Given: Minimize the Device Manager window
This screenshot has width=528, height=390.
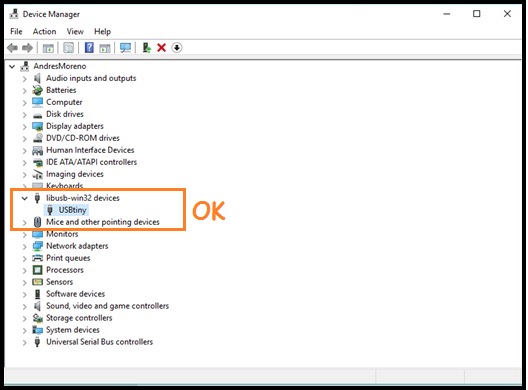Looking at the screenshot, I should pyautogui.click(x=447, y=14).
